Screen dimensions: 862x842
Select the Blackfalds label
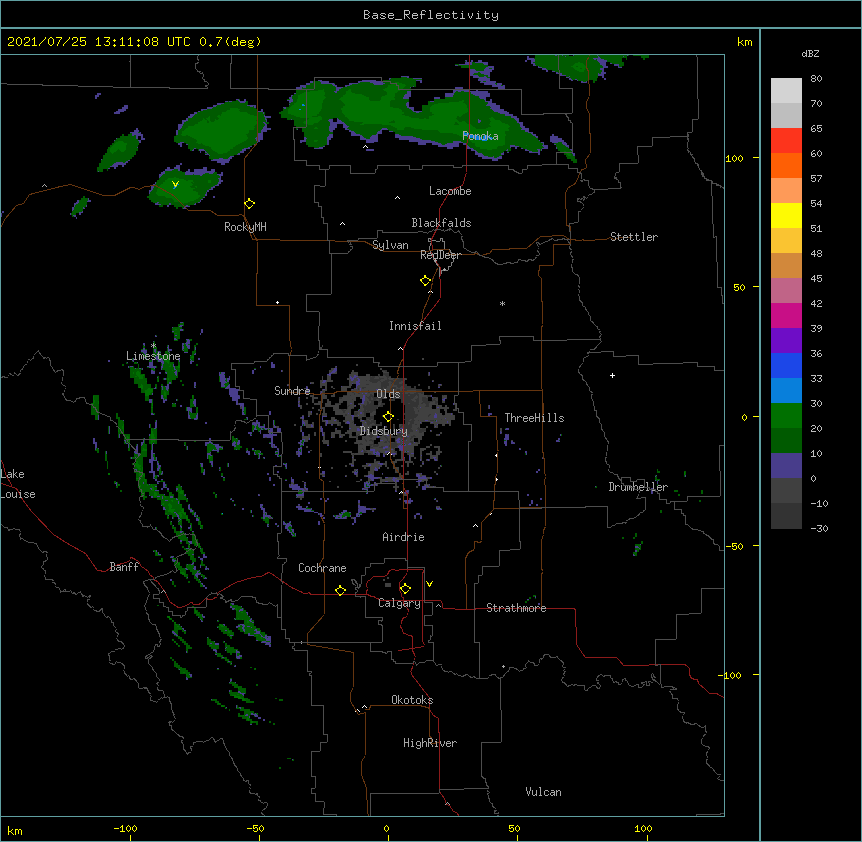pos(441,223)
